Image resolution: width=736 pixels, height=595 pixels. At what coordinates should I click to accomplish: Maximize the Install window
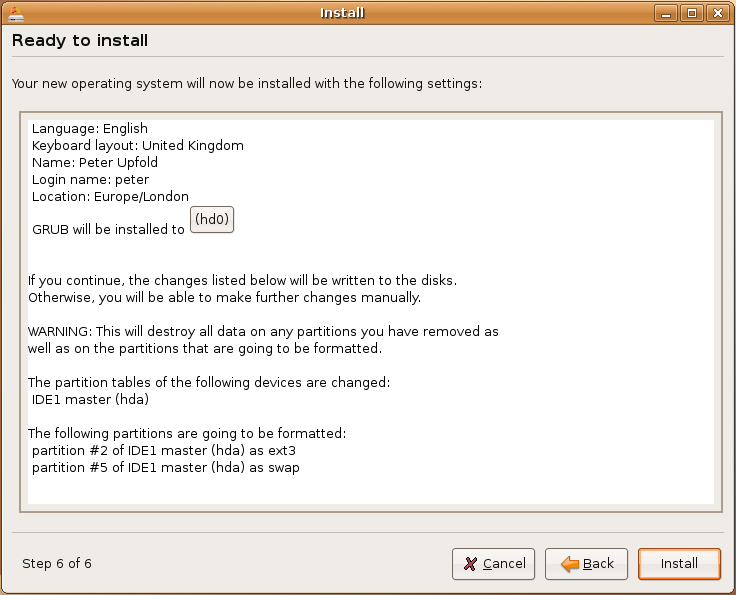tap(692, 13)
